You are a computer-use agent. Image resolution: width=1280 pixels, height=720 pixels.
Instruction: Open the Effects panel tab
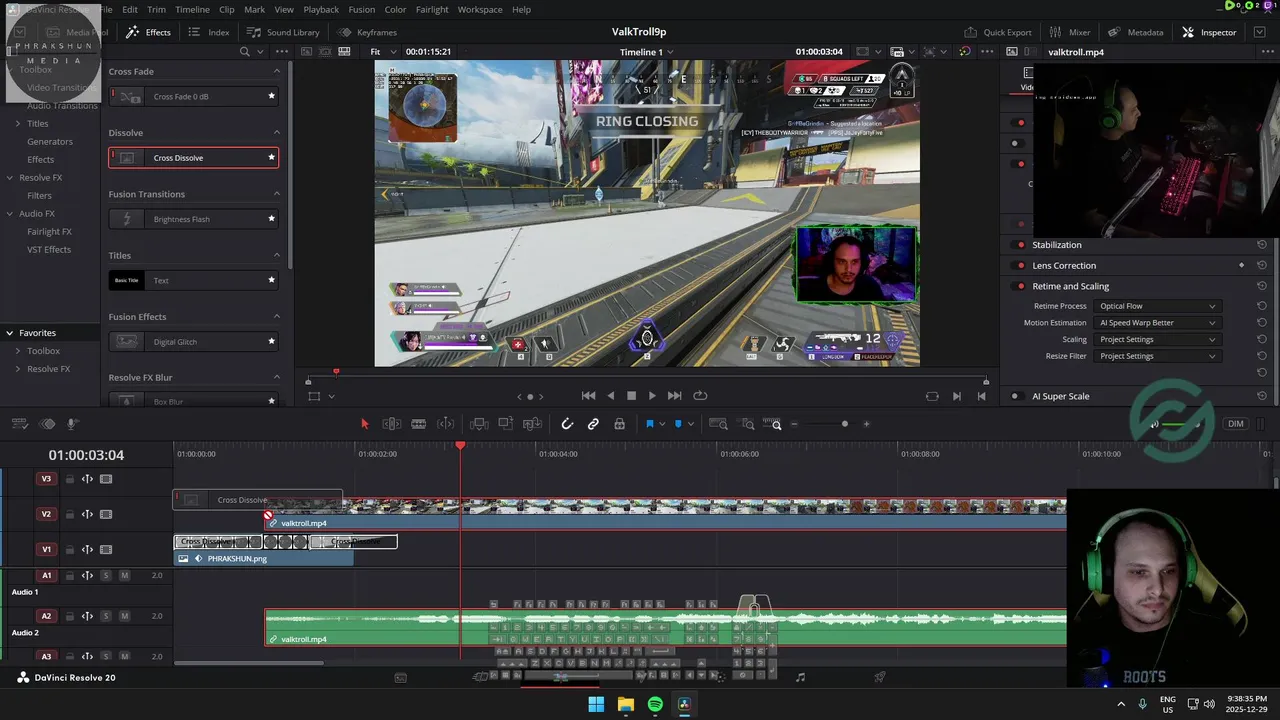[x=148, y=32]
